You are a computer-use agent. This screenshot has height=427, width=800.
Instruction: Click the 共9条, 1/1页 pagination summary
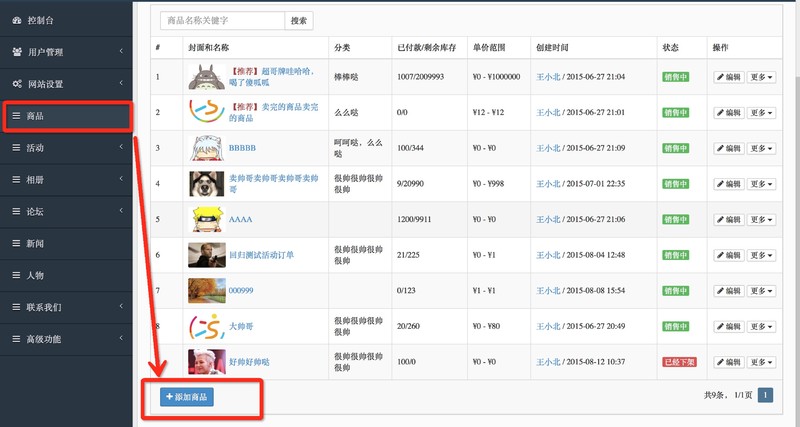pos(728,395)
